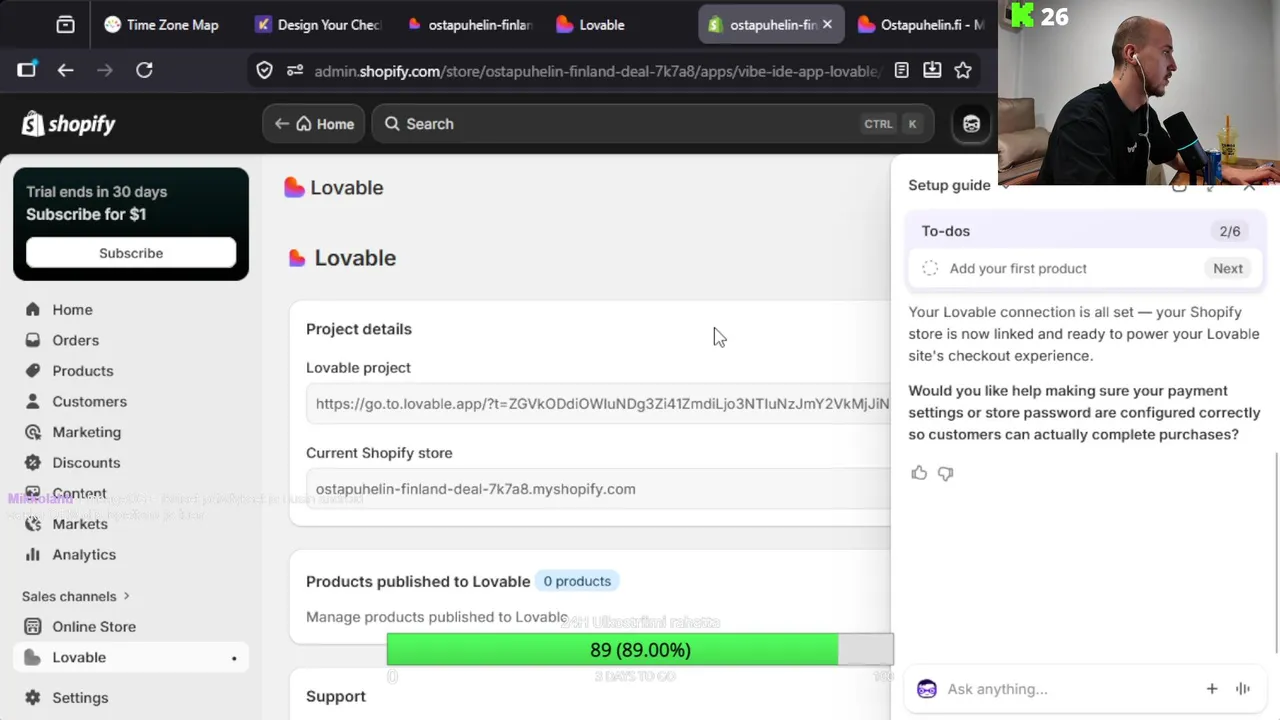The height and width of the screenshot is (720, 1280).
Task: Click the install app icon in address bar
Action: [932, 70]
